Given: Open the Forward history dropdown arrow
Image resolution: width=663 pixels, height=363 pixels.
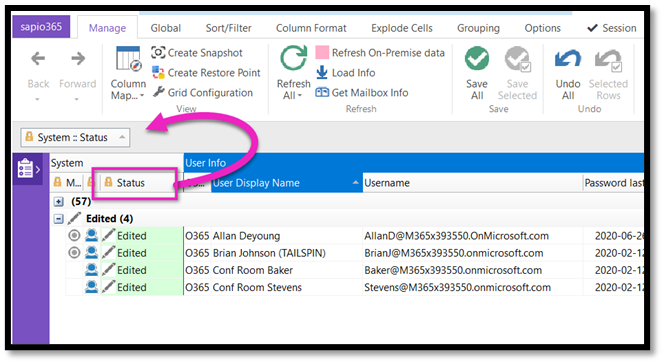Looking at the screenshot, I should [77, 99].
